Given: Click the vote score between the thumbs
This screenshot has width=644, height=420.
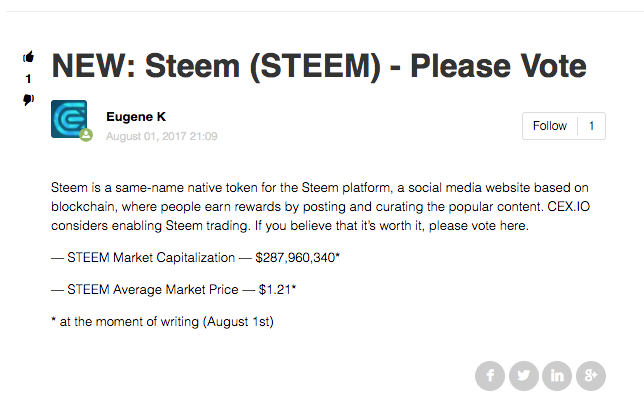Looking at the screenshot, I should (28, 79).
